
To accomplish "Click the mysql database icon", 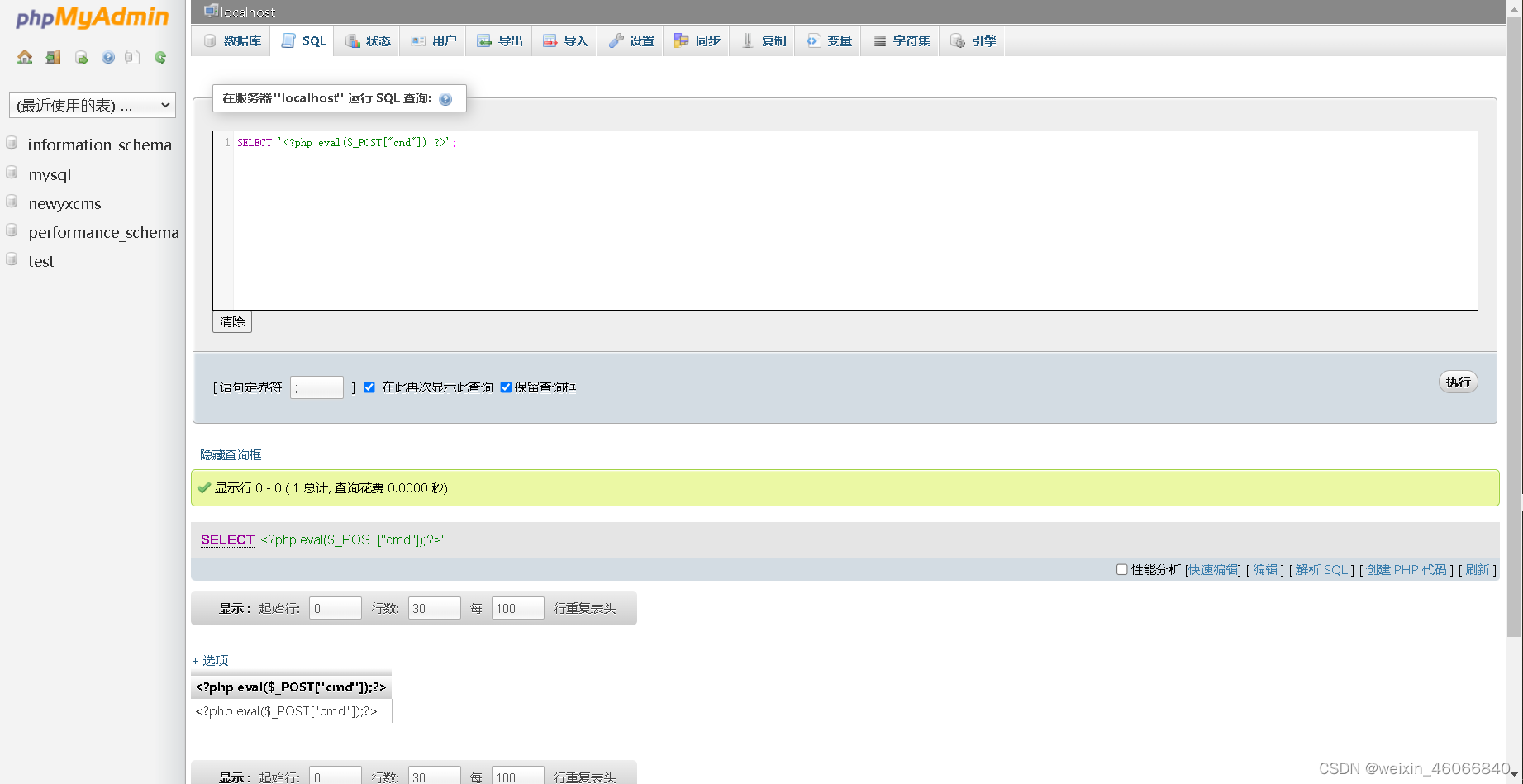I will pyautogui.click(x=12, y=173).
